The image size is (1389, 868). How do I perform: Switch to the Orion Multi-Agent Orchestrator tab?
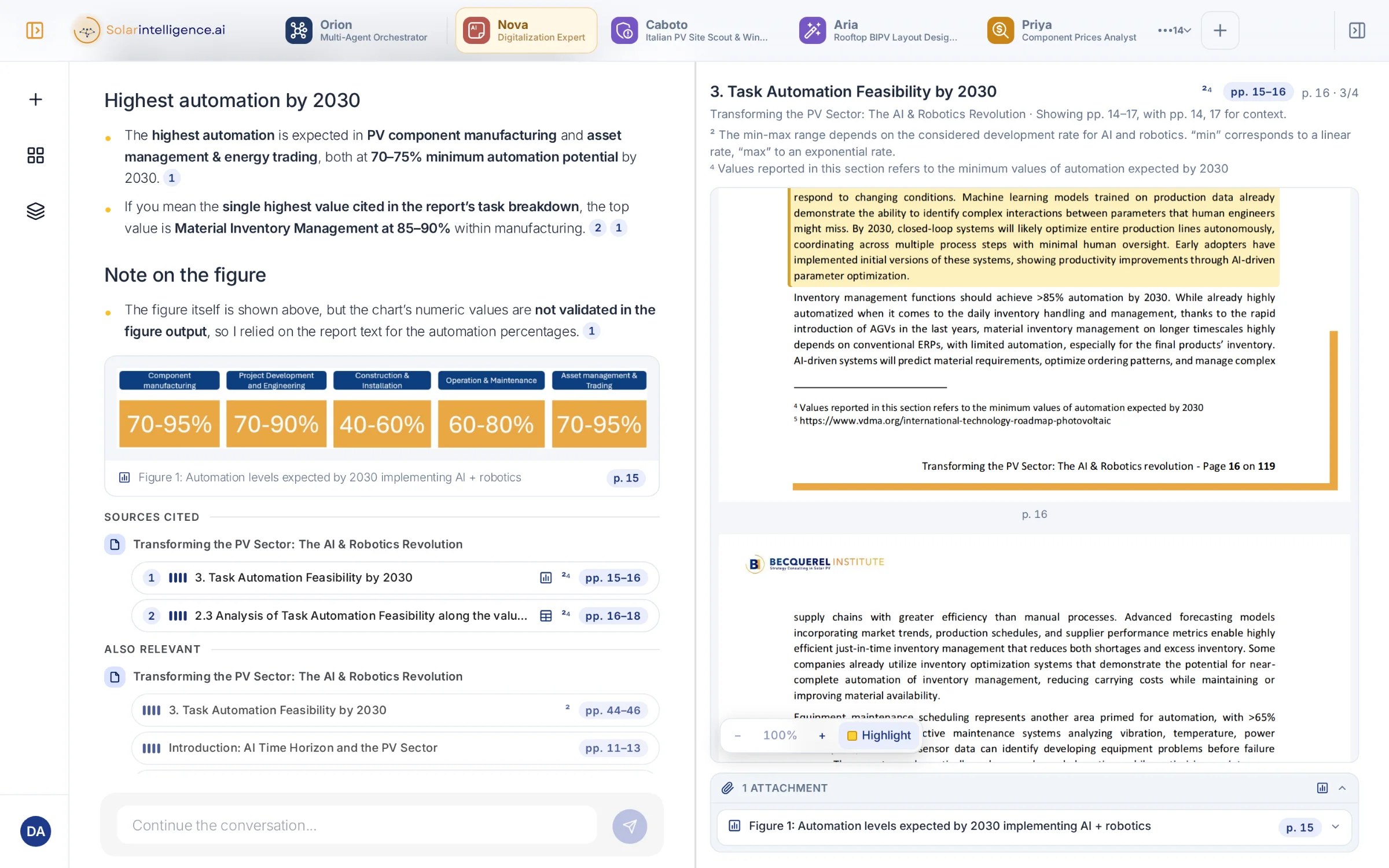357,30
